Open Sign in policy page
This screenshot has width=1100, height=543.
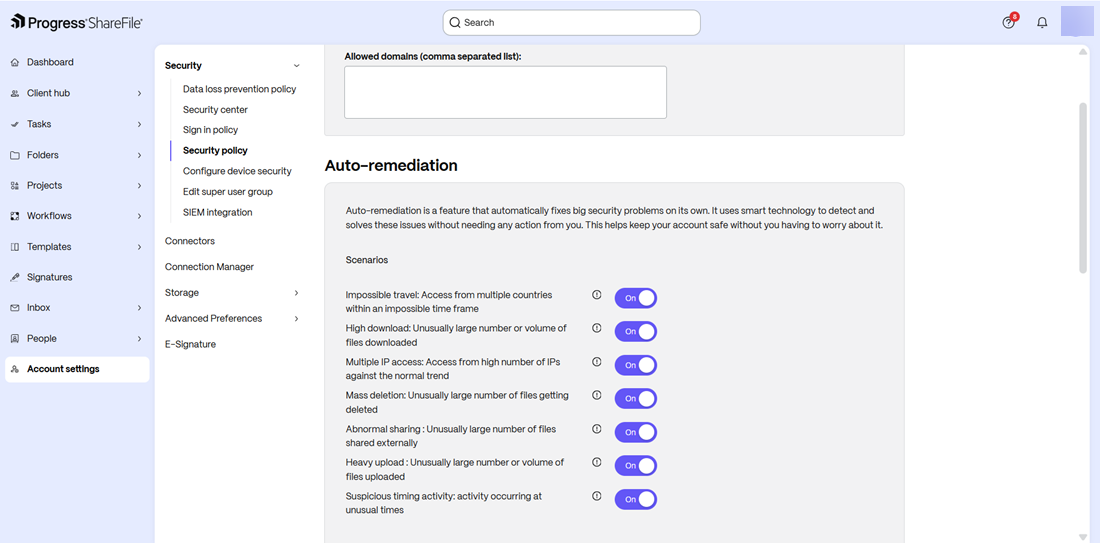click(x=210, y=130)
